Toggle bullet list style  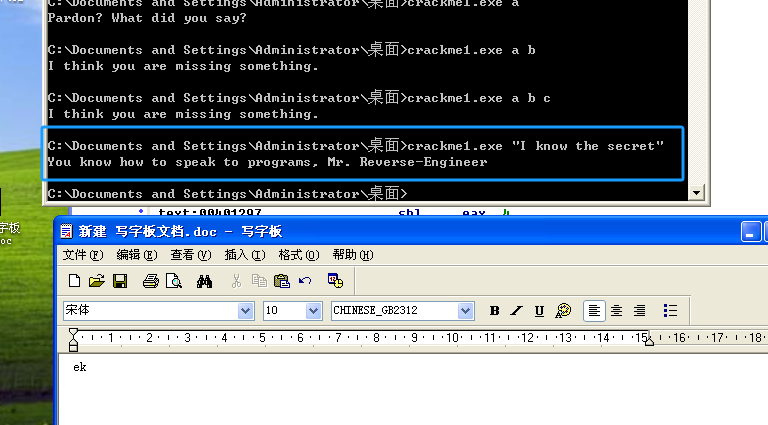670,311
